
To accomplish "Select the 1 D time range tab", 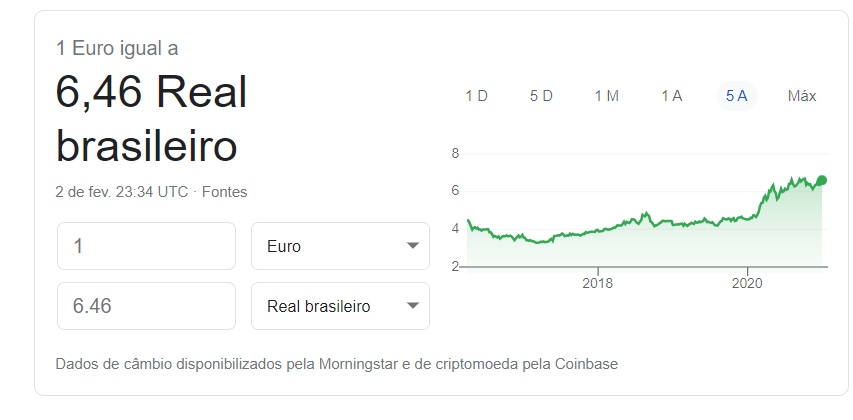I will click(477, 96).
